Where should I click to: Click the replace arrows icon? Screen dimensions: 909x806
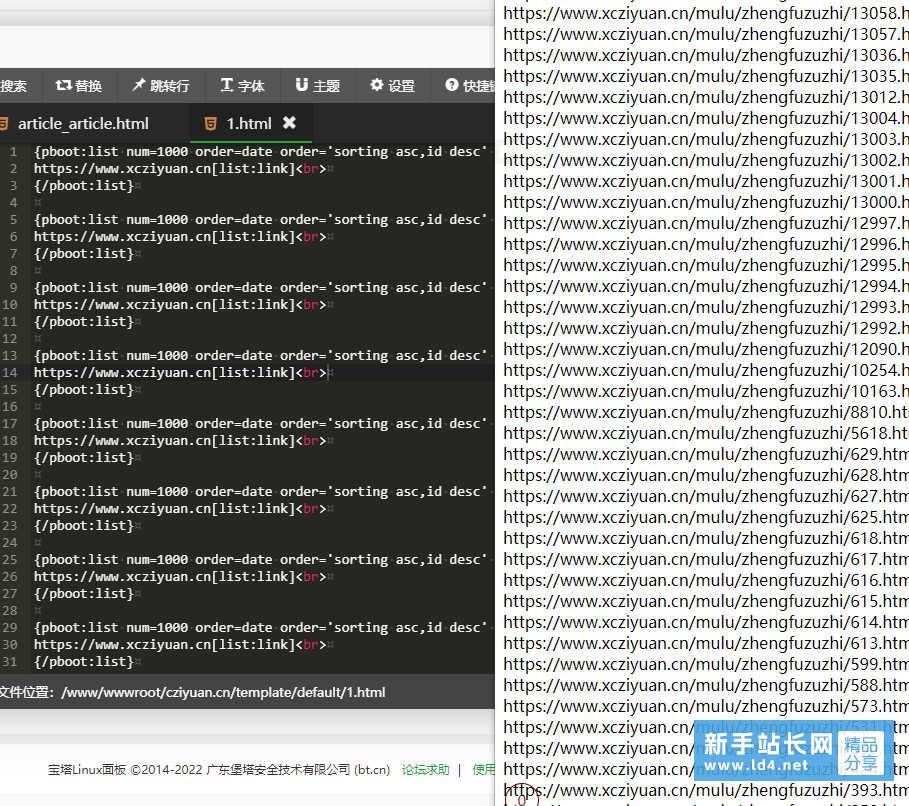63,85
